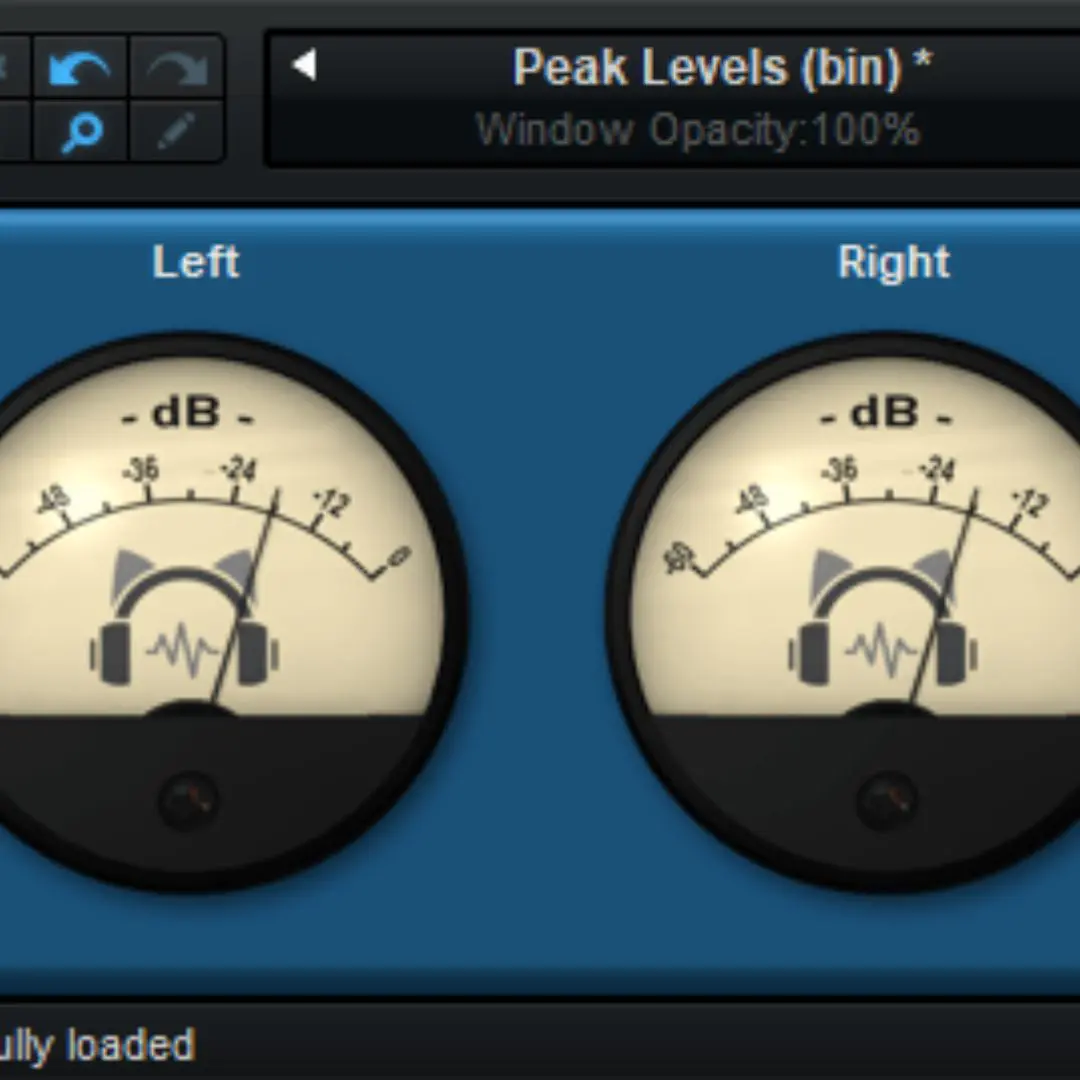Select the blue magnifying glass zoom icon
Viewport: 1080px width, 1080px height.
81,131
